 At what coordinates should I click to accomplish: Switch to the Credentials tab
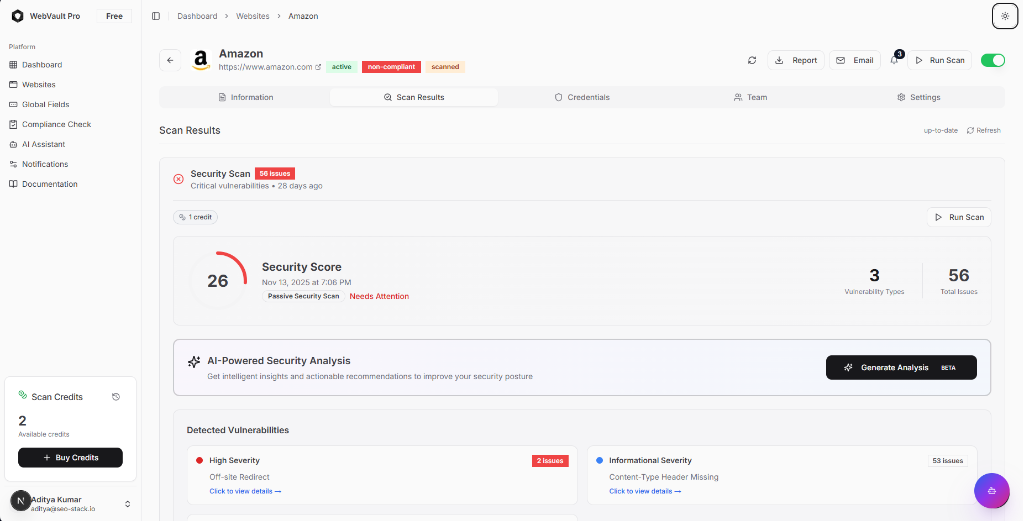click(582, 97)
